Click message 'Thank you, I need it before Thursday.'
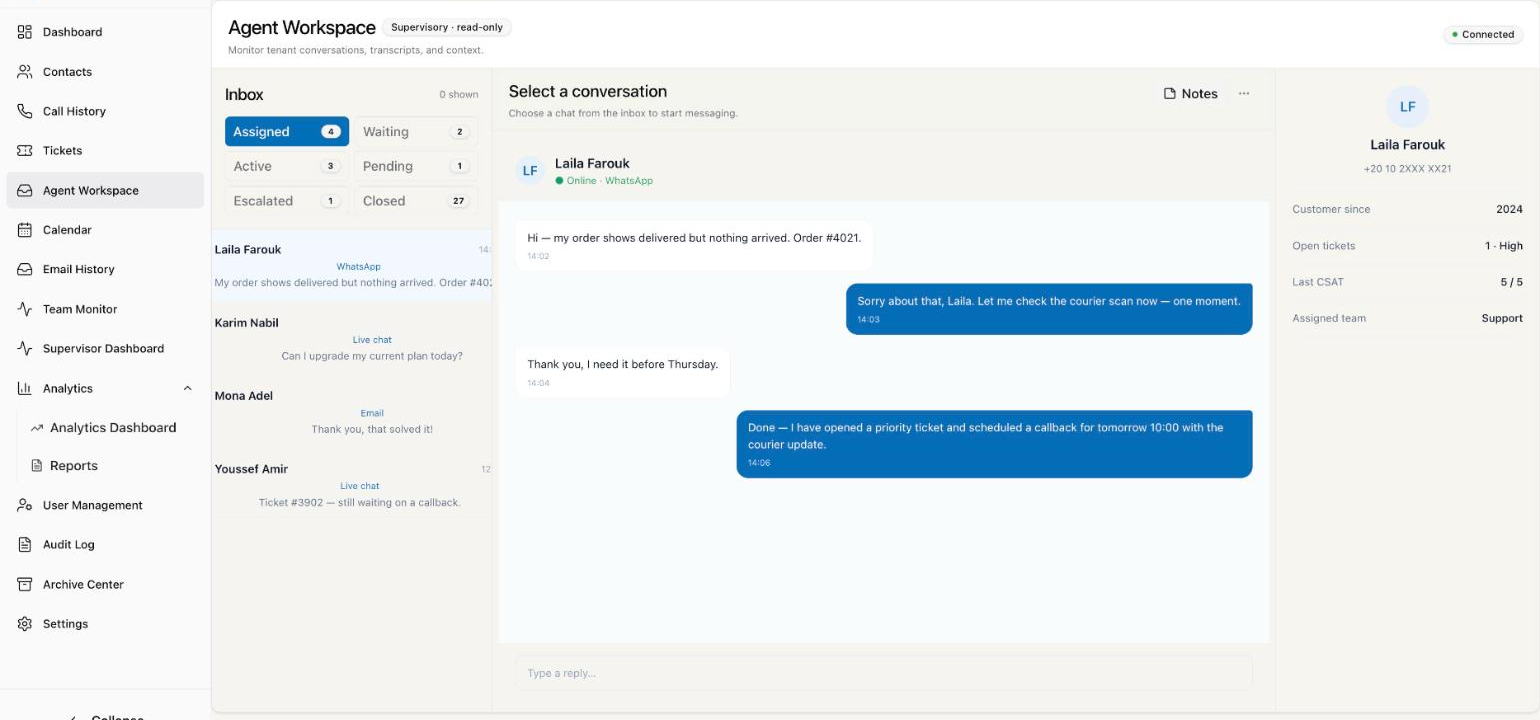Viewport: 1540px width, 720px height. [623, 370]
